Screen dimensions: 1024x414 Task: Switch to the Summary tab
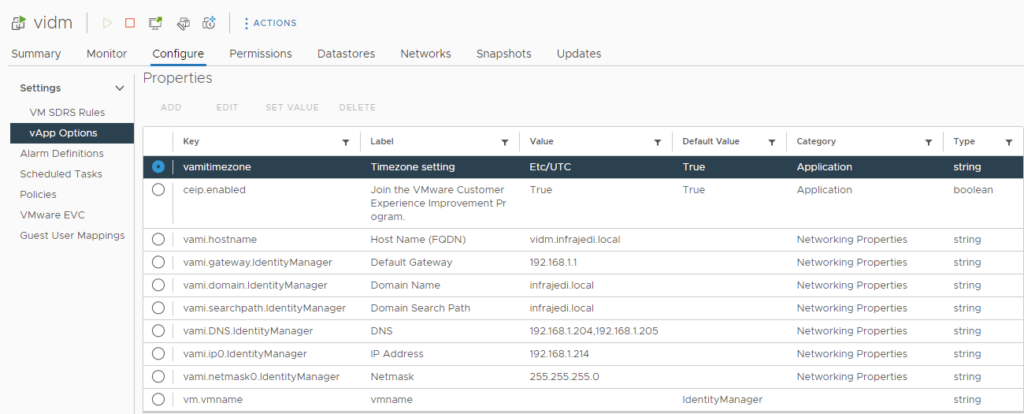coord(36,54)
